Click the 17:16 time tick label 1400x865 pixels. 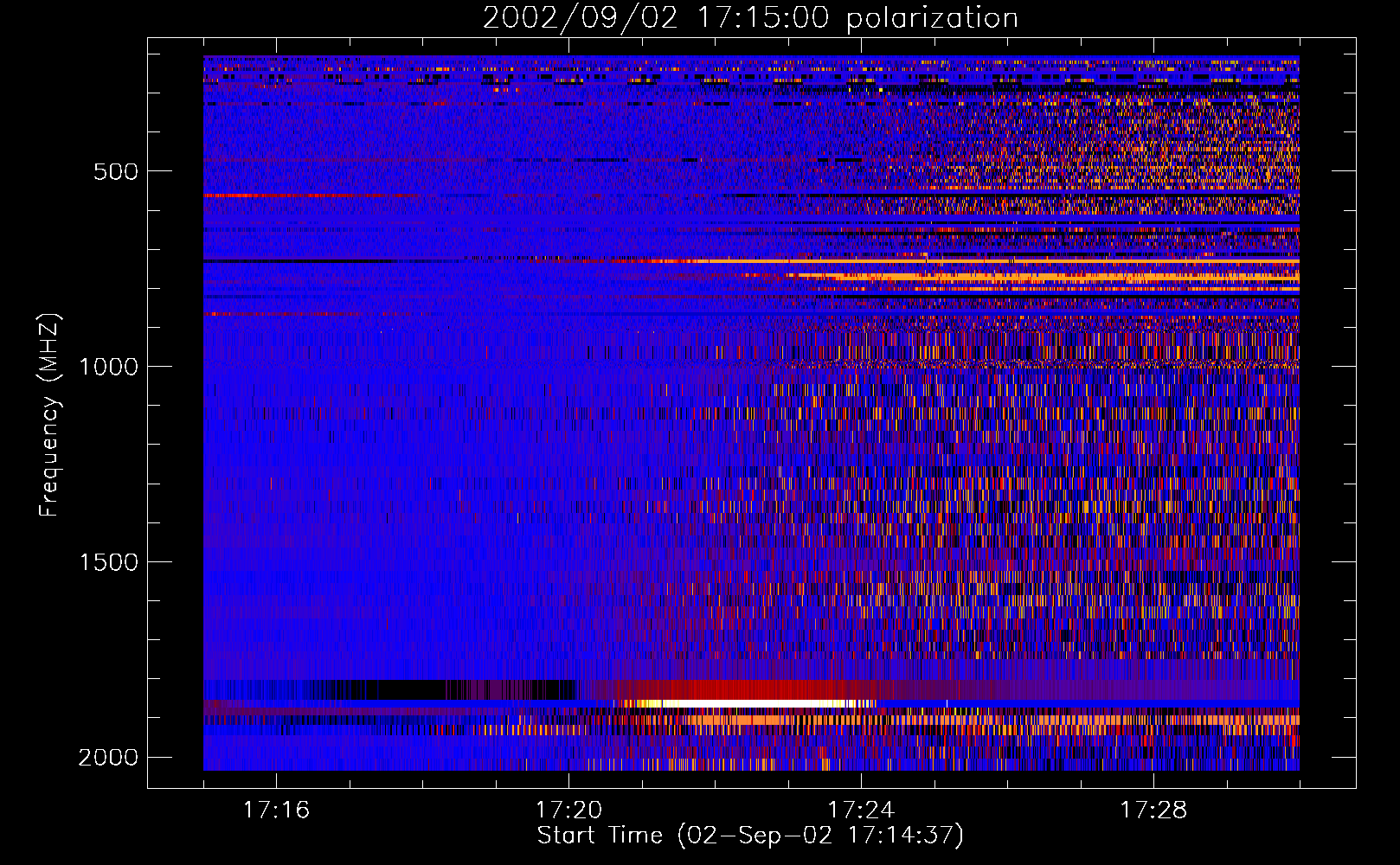pyautogui.click(x=276, y=811)
